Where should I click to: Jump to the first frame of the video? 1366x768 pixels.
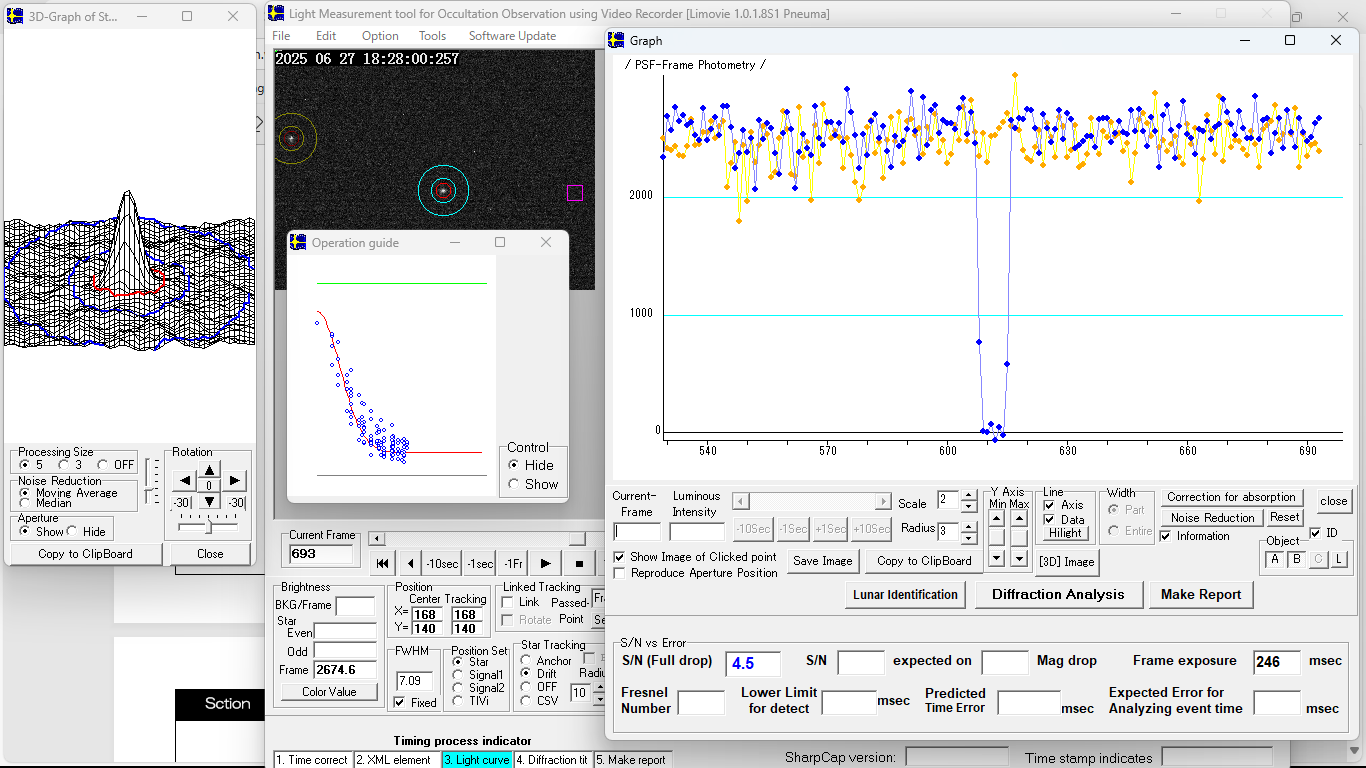tap(382, 564)
